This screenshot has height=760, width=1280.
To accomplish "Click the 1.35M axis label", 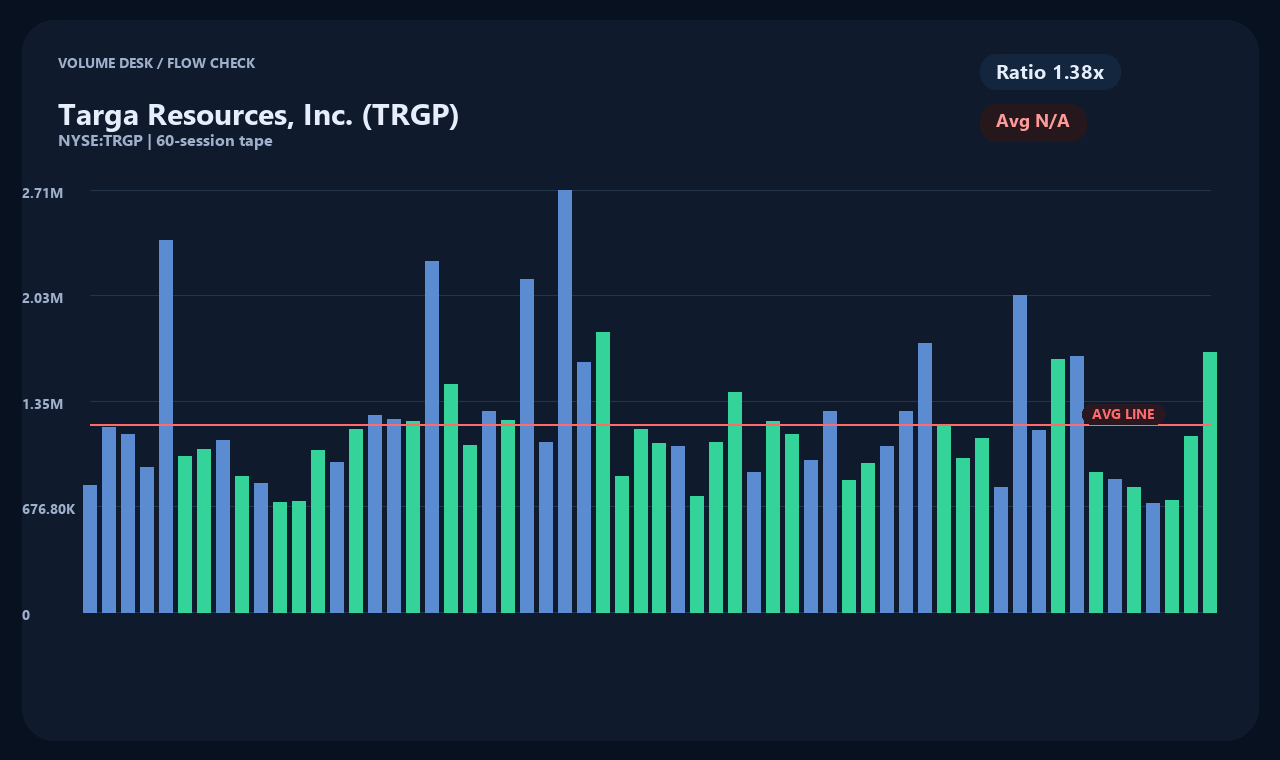I will [x=43, y=404].
